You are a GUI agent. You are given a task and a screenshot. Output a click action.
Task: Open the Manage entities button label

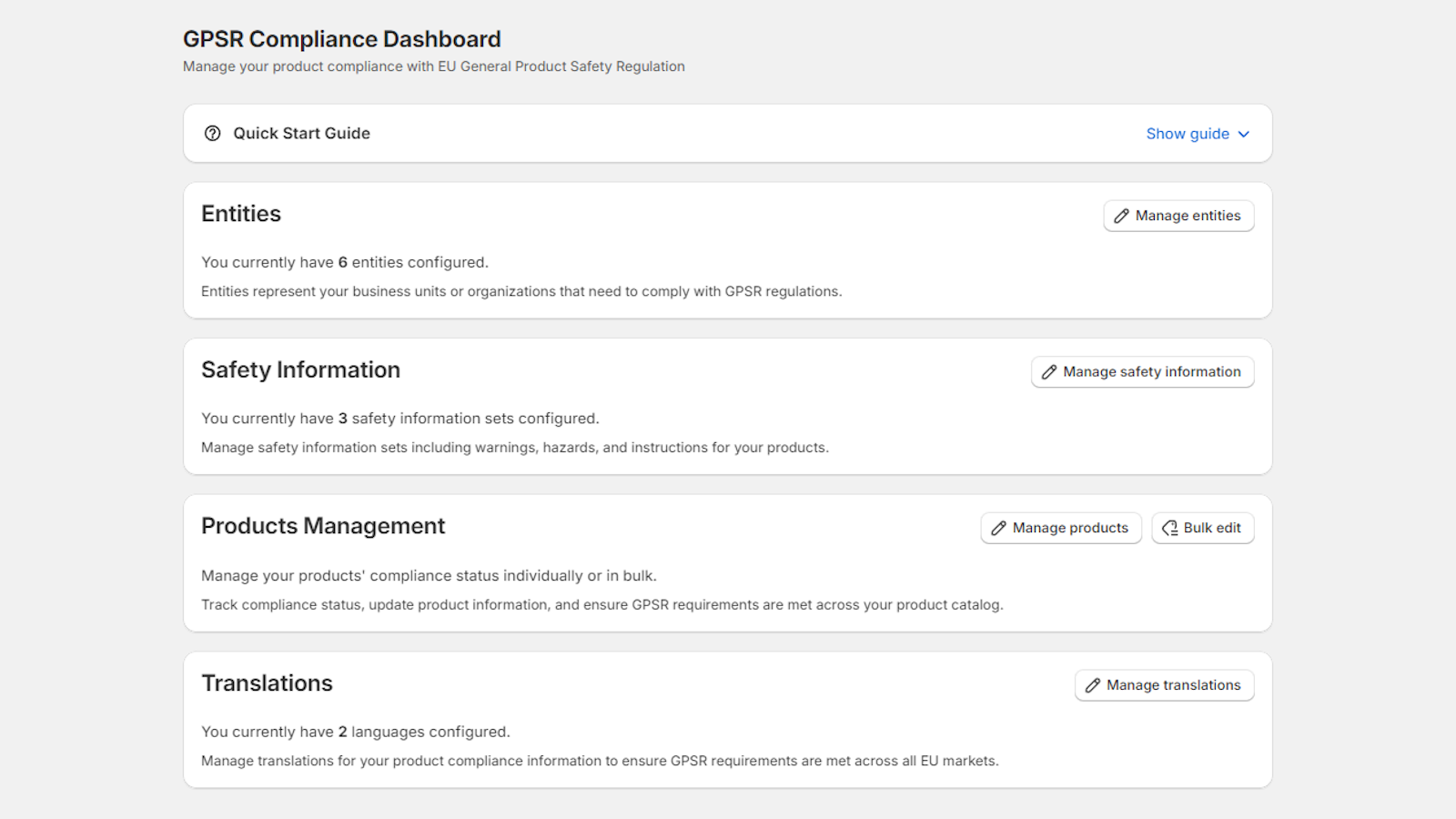1188,216
